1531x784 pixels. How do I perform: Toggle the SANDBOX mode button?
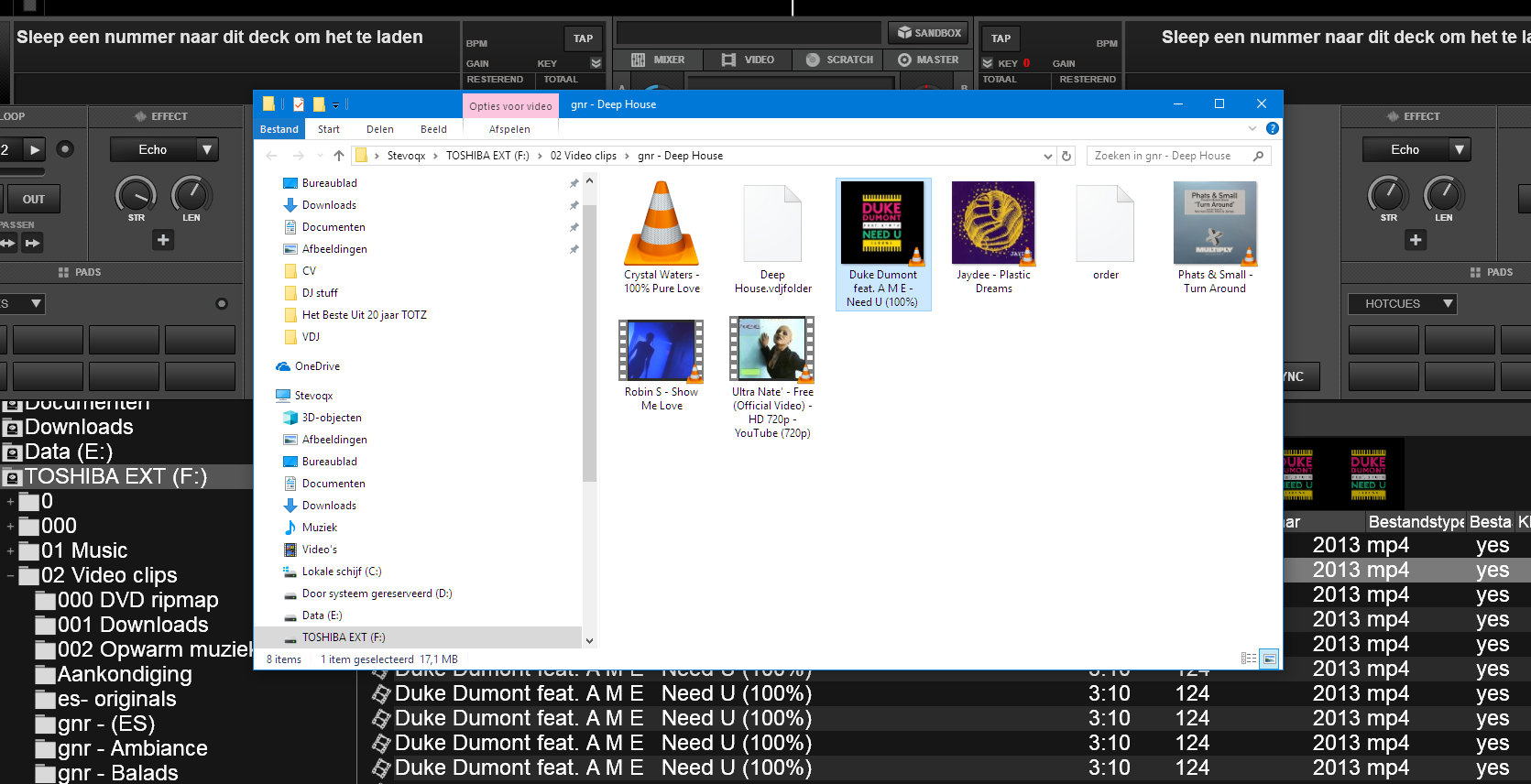point(929,33)
